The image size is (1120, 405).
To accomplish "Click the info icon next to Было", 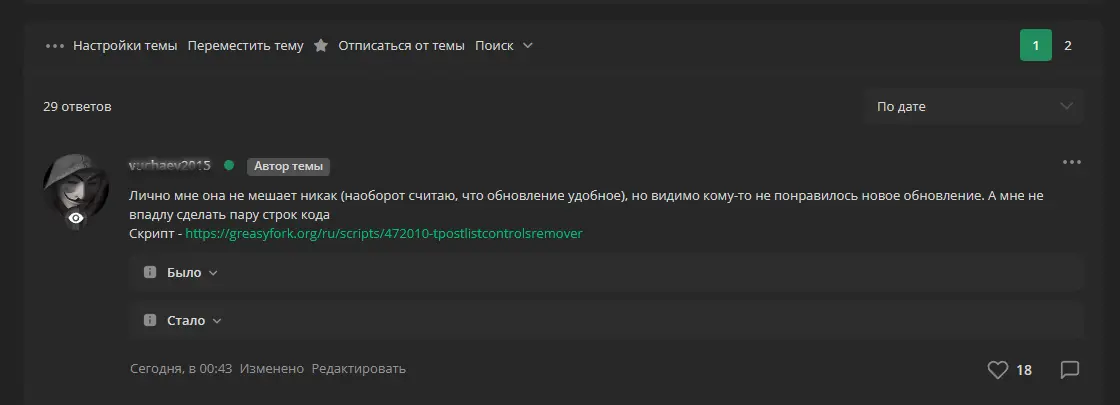I will point(150,272).
